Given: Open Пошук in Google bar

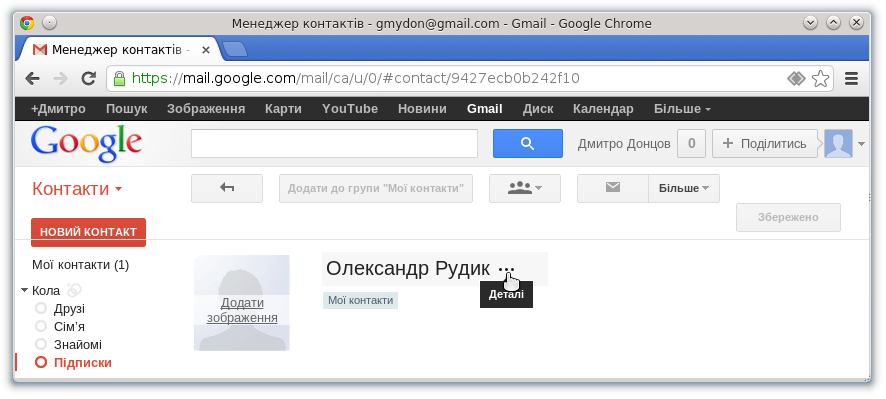Looking at the screenshot, I should click(127, 109).
